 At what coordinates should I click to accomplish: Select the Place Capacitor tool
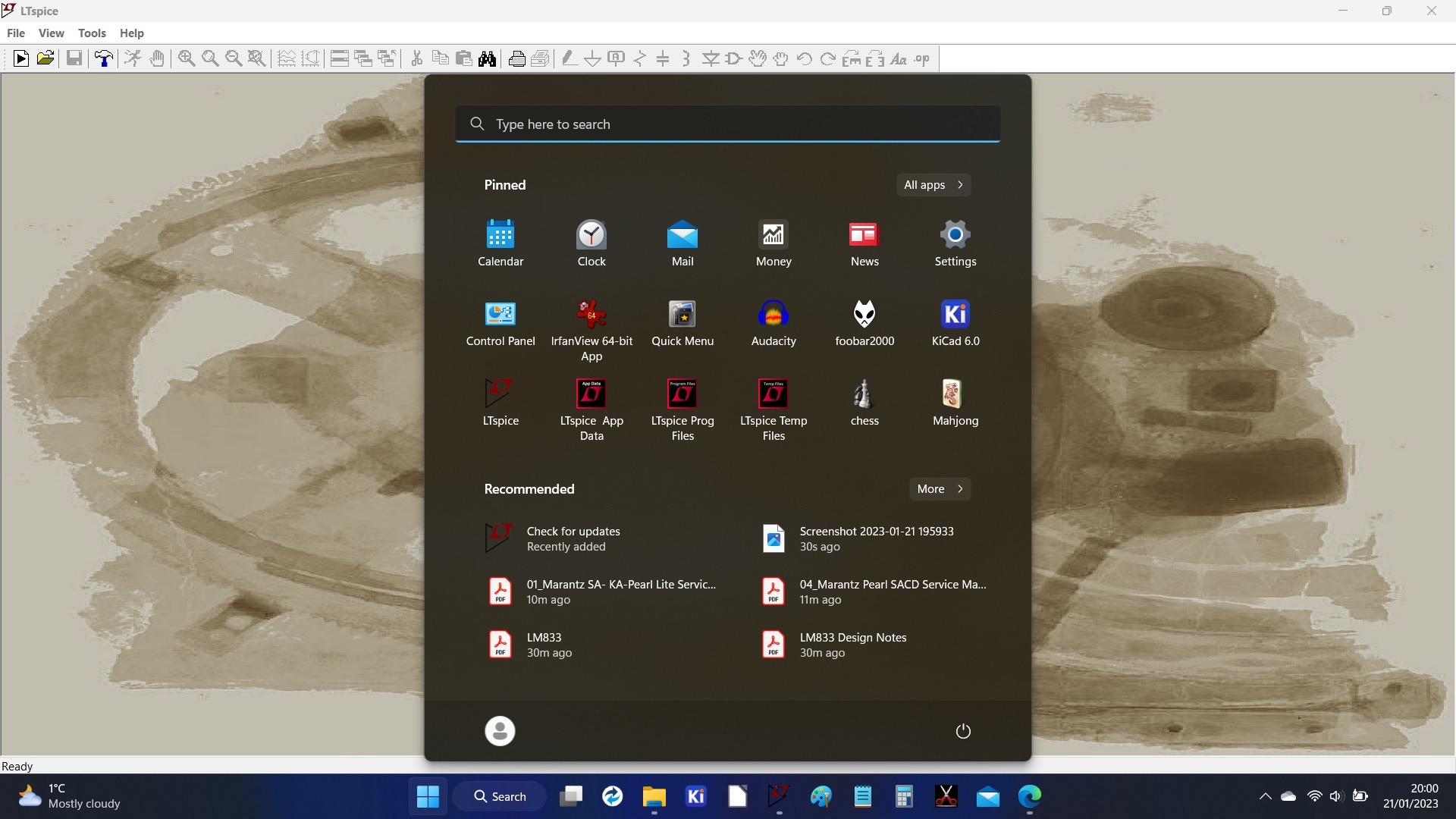(663, 58)
